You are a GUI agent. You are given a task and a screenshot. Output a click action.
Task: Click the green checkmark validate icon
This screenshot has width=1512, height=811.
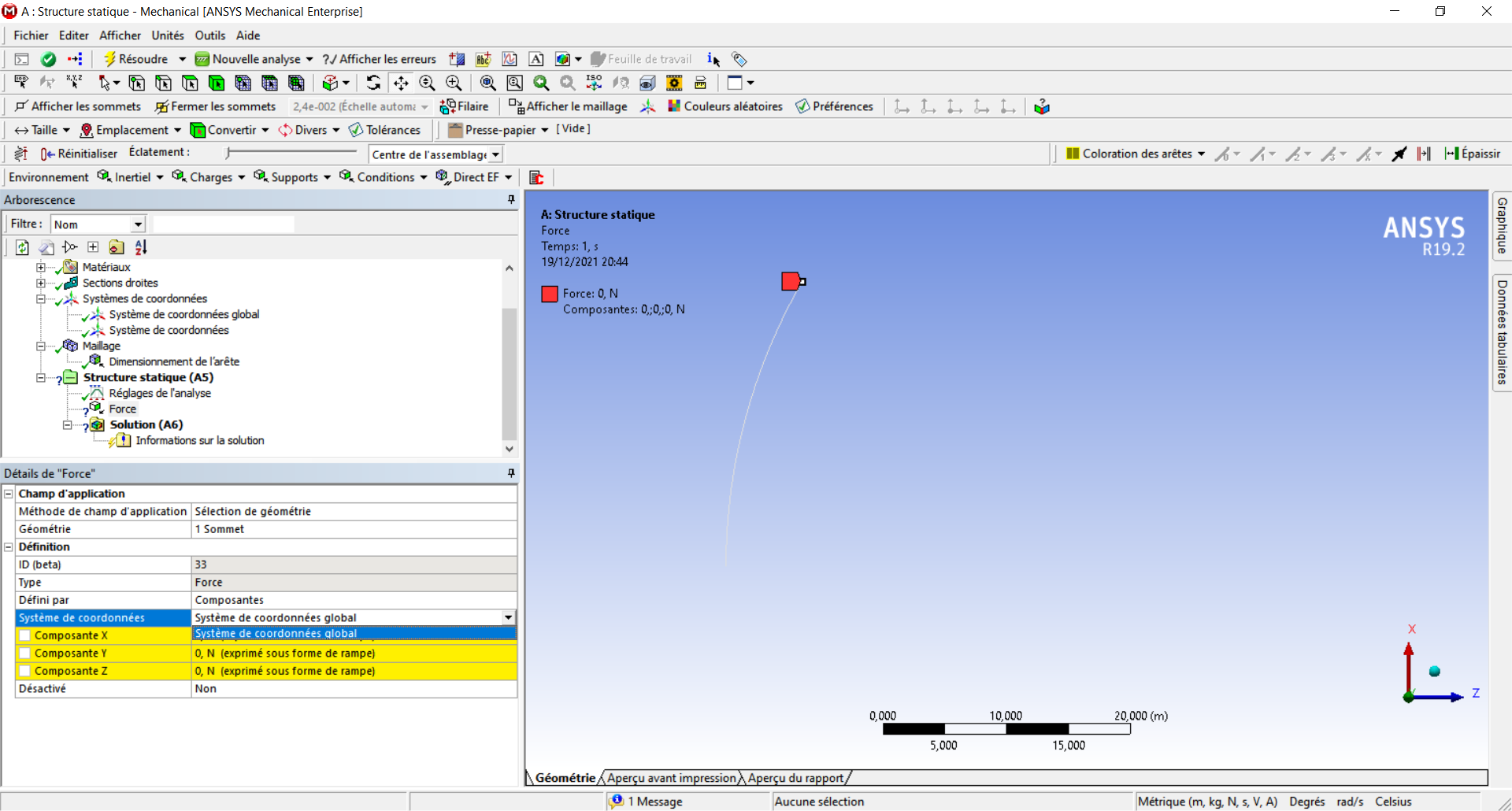(x=48, y=59)
